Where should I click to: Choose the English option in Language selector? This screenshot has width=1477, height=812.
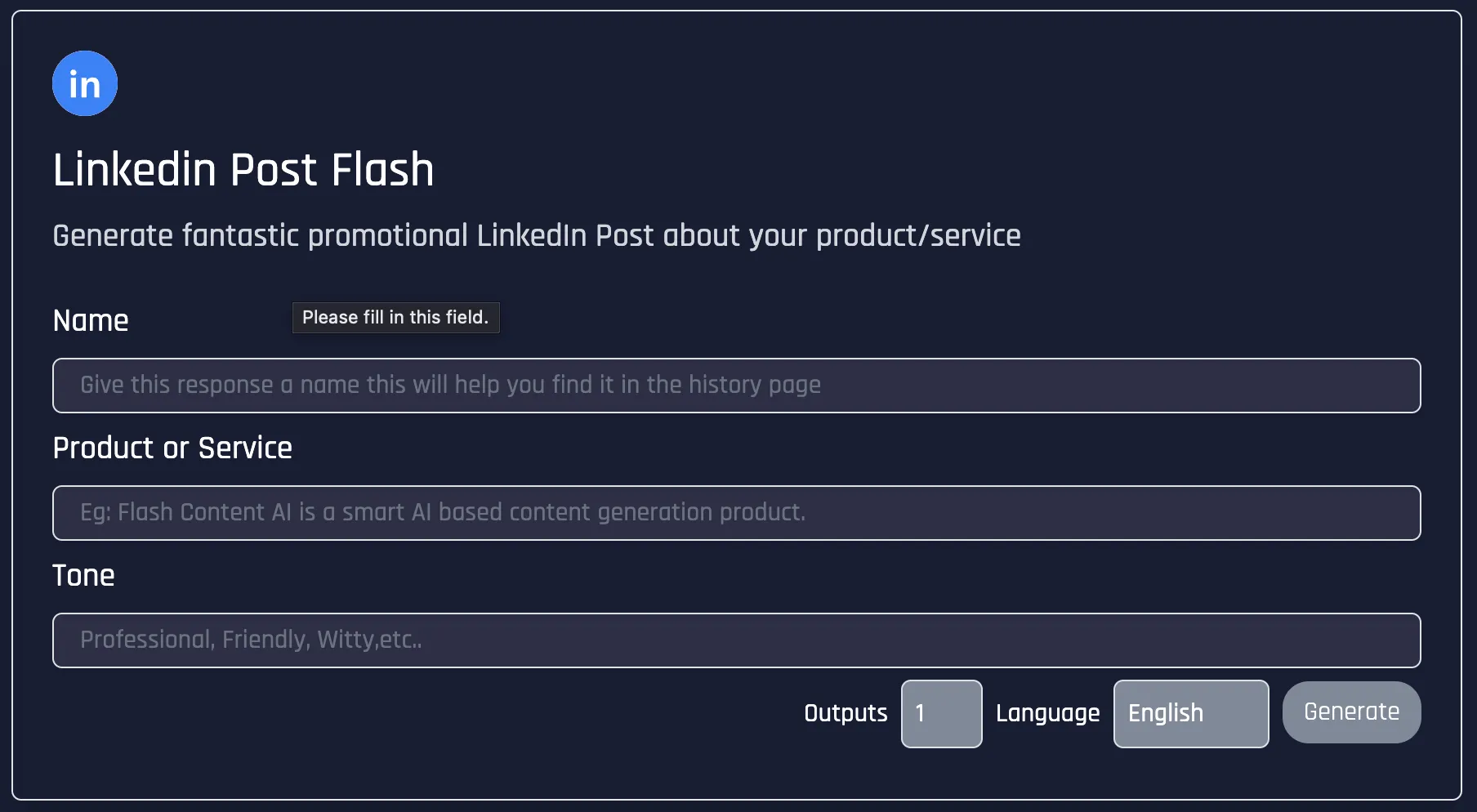(x=1166, y=713)
